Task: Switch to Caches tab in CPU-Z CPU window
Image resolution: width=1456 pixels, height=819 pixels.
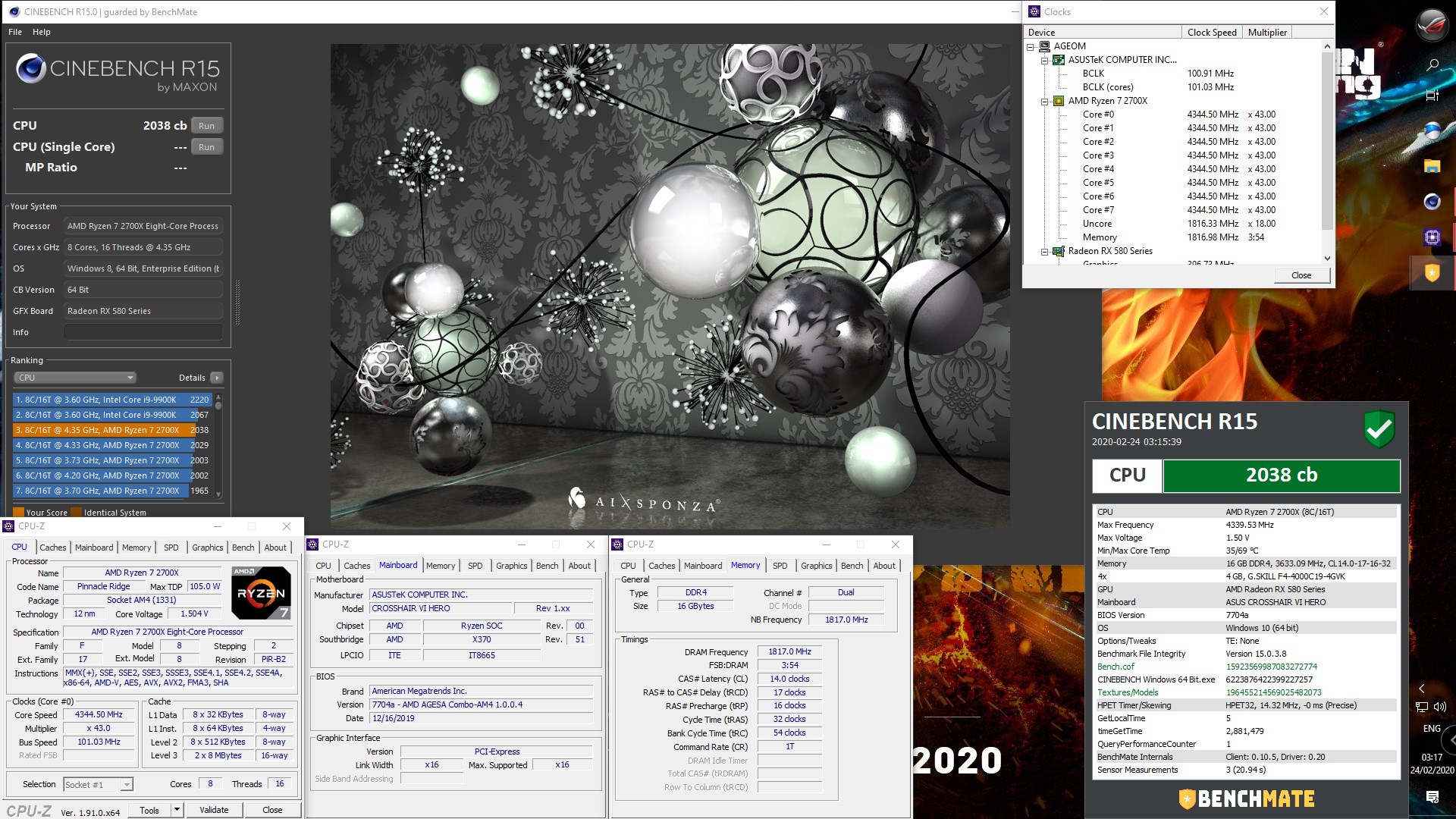Action: 53,548
